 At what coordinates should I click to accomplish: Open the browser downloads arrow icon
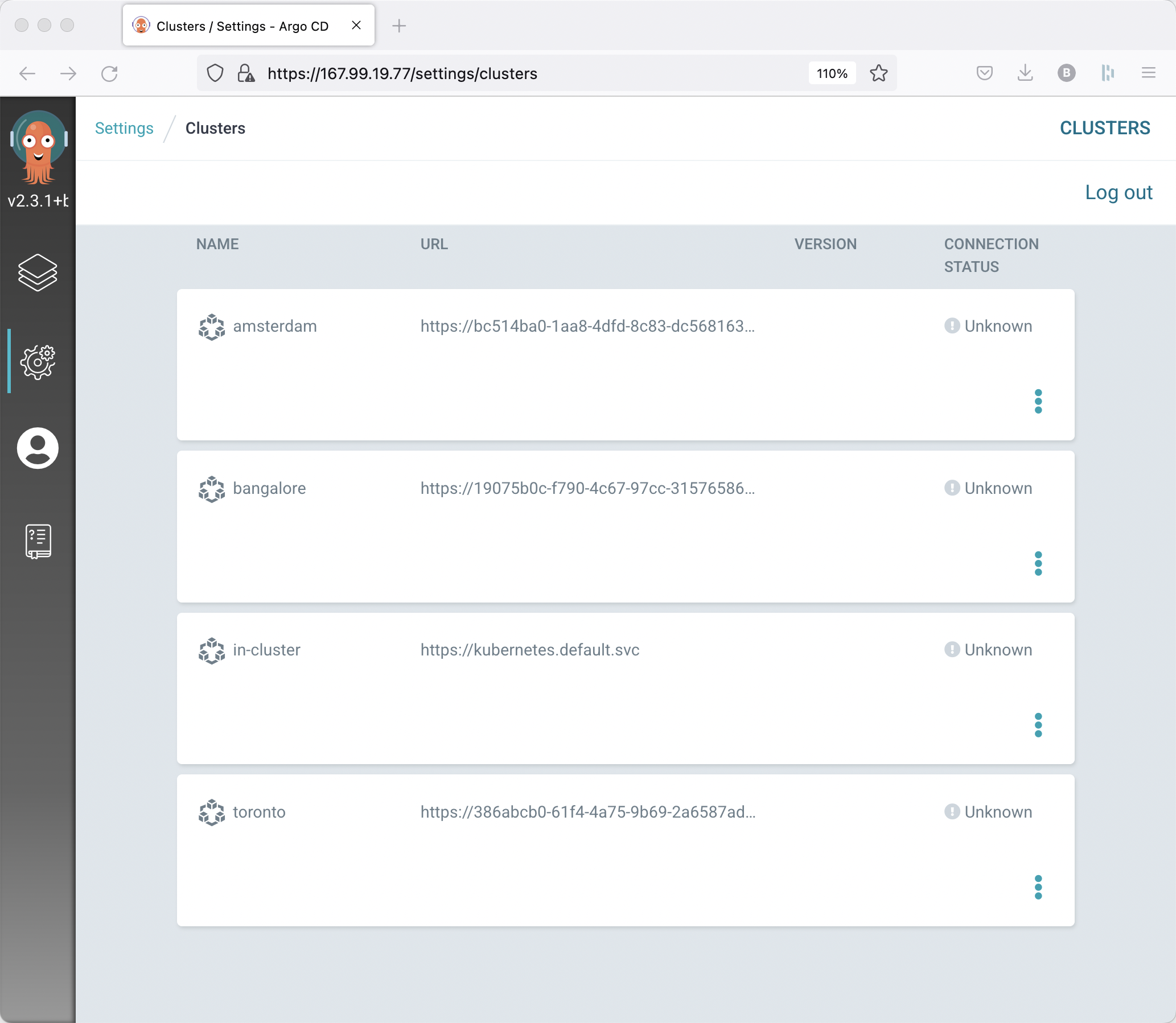coord(1025,73)
